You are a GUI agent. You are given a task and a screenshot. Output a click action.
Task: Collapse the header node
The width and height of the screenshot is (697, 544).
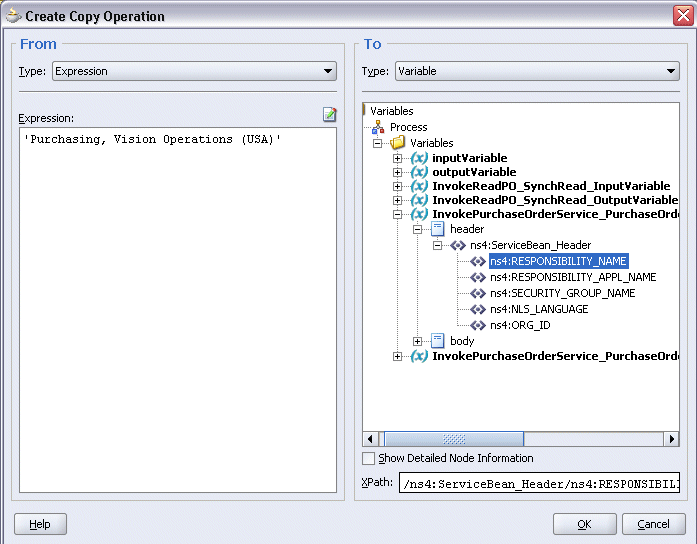click(x=417, y=229)
